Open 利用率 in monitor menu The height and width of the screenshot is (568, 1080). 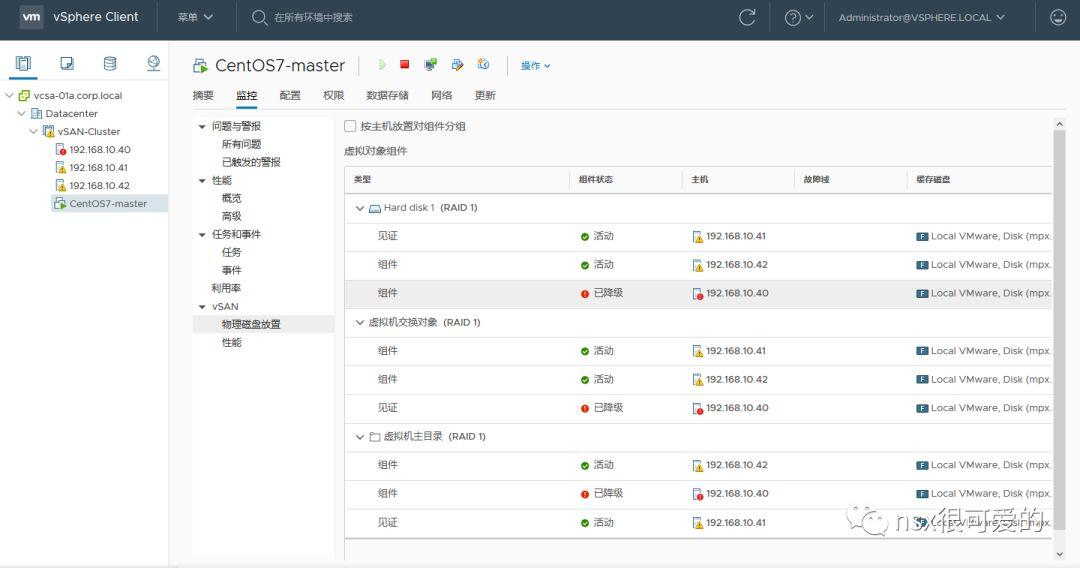(x=226, y=288)
